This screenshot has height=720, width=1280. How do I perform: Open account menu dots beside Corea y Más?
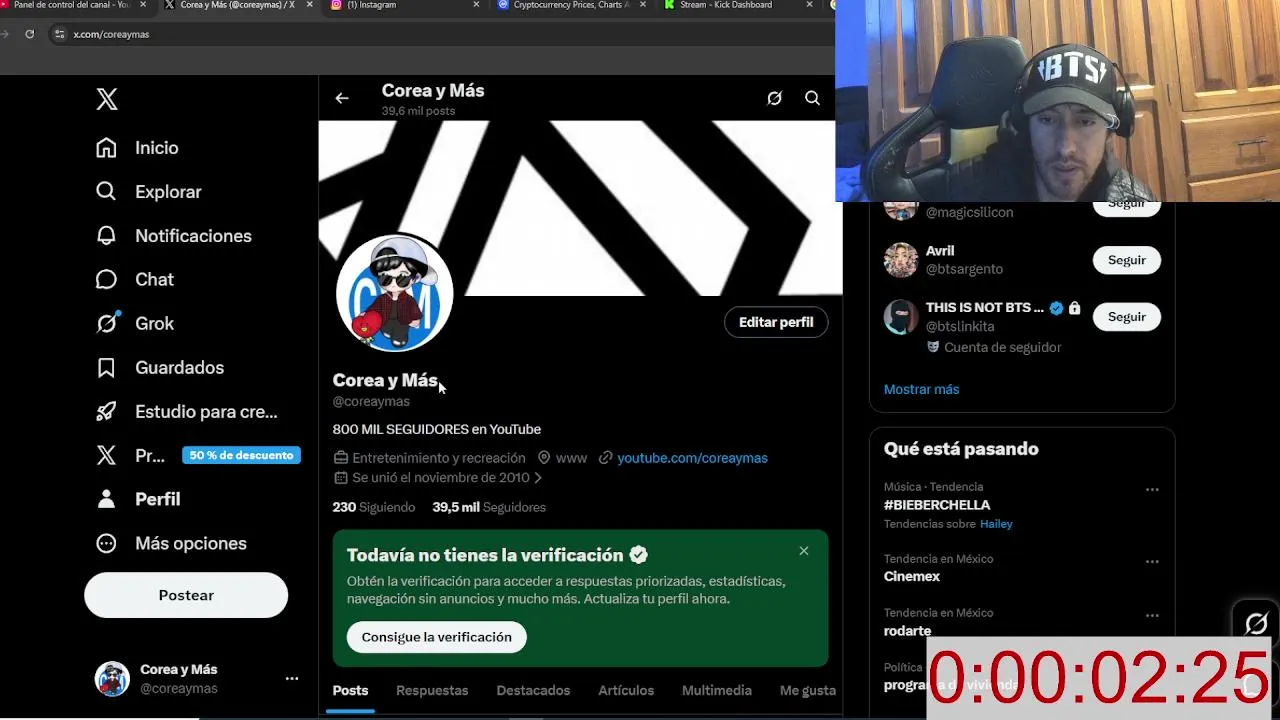[x=292, y=678]
